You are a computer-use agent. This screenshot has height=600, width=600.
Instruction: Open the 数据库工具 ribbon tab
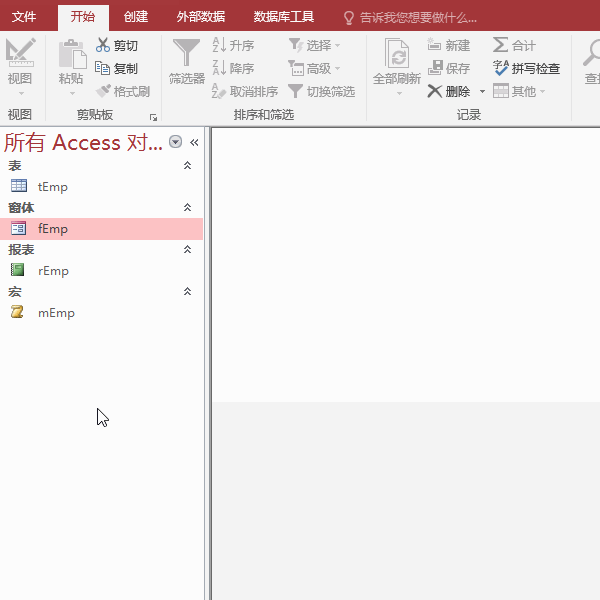pyautogui.click(x=284, y=17)
